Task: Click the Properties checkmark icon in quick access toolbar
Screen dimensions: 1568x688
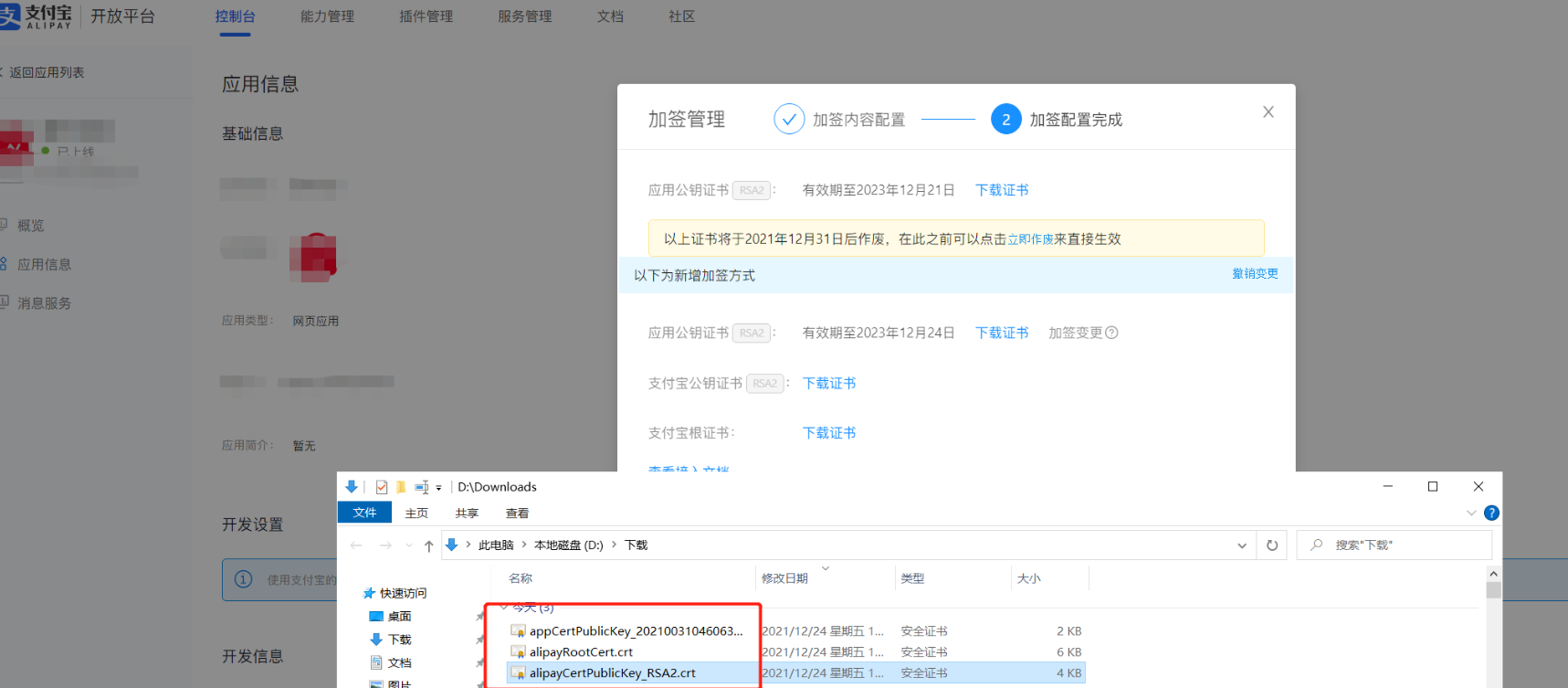Action: point(381,487)
